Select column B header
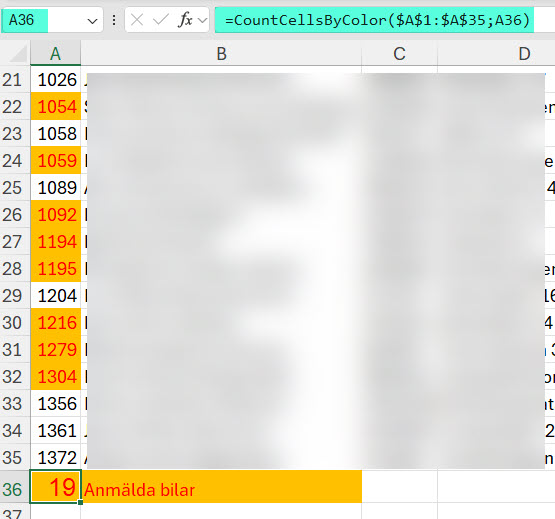Screen dimensions: 555x519 click(221, 53)
